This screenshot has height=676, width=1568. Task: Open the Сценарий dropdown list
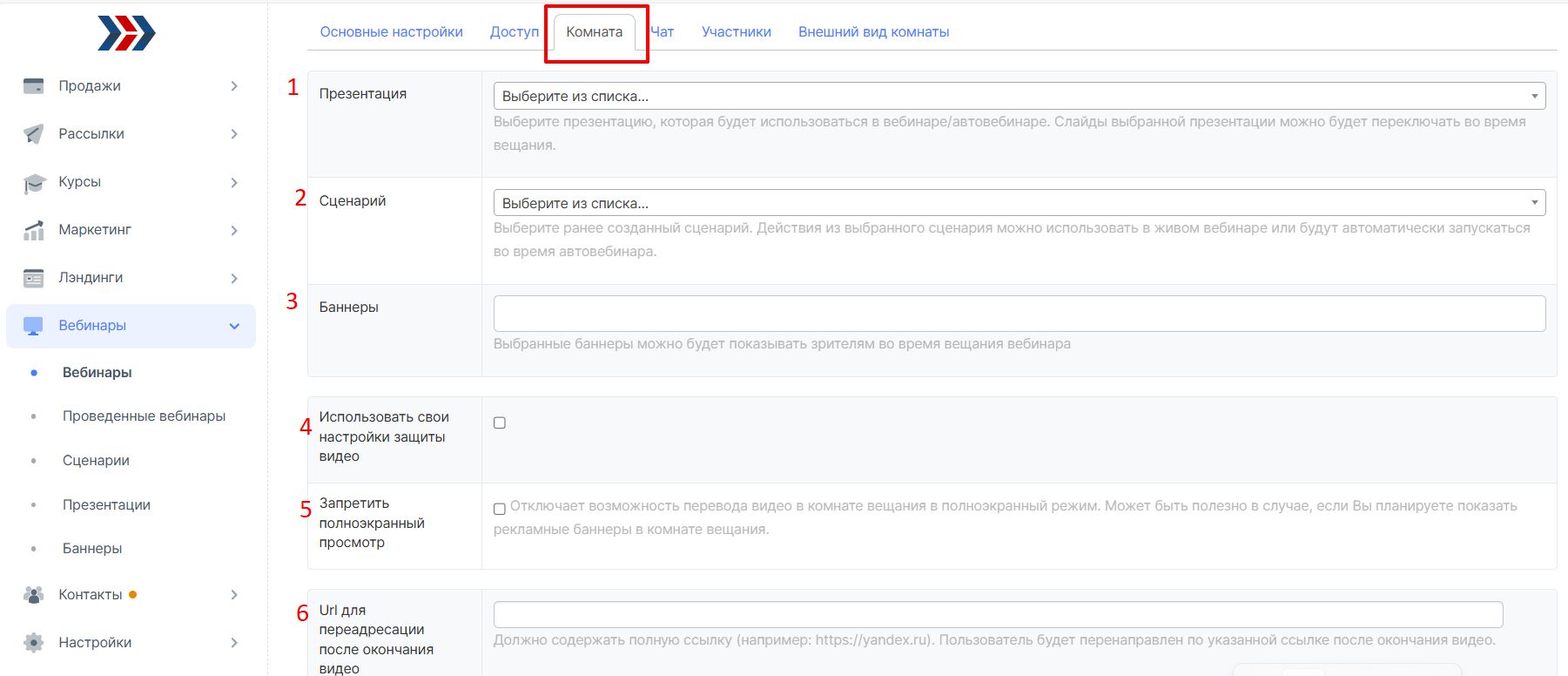coord(1019,203)
